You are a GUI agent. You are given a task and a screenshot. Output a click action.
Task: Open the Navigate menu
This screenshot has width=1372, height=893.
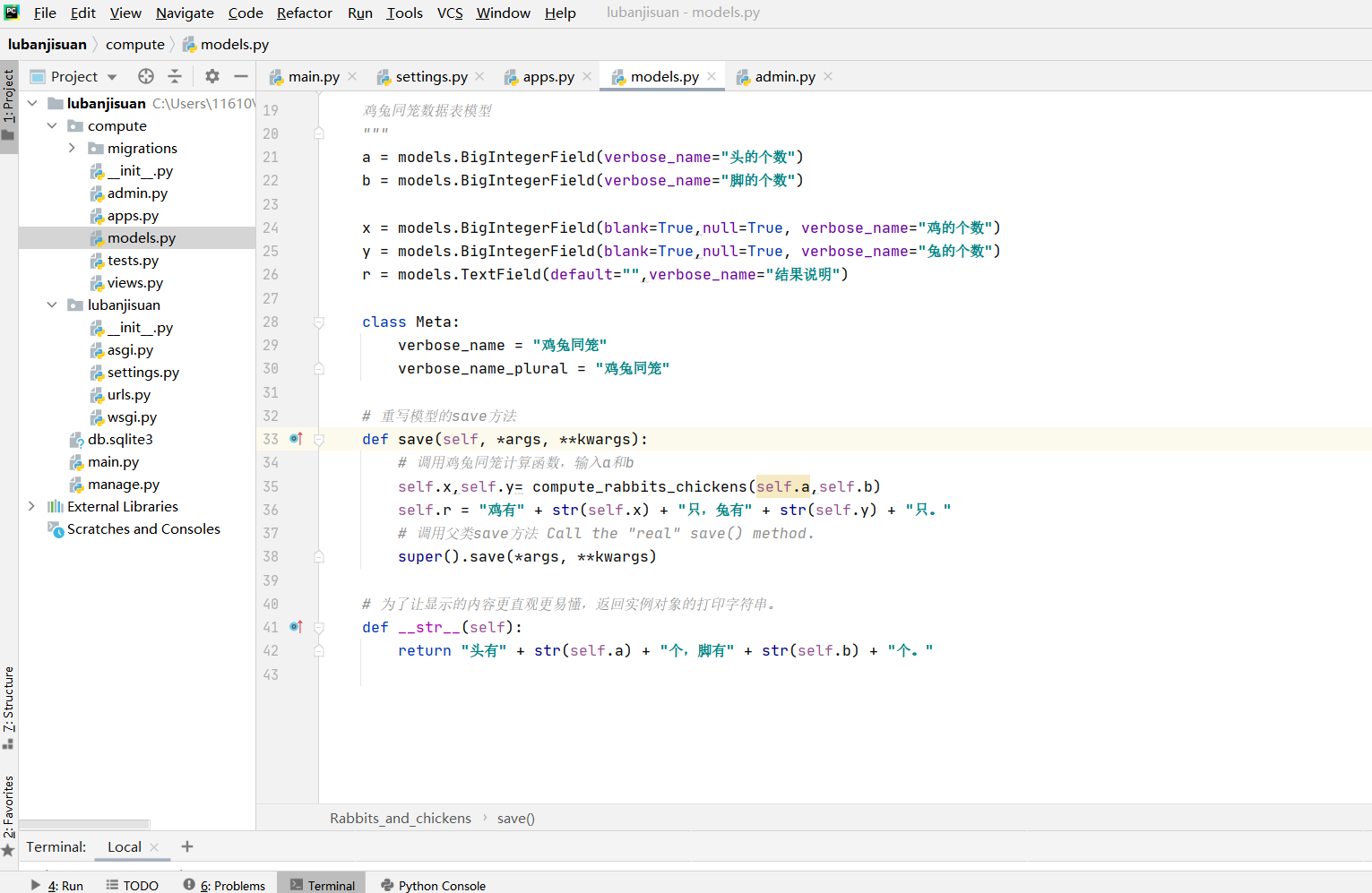[185, 13]
